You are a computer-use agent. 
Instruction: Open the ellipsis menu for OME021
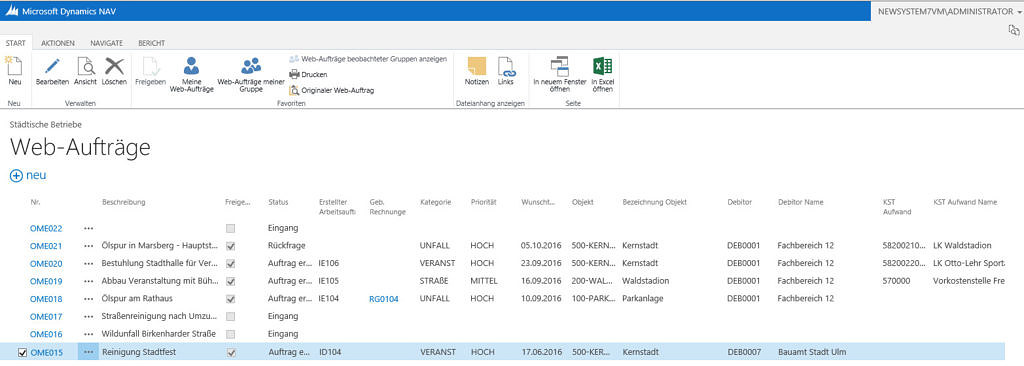click(x=88, y=246)
